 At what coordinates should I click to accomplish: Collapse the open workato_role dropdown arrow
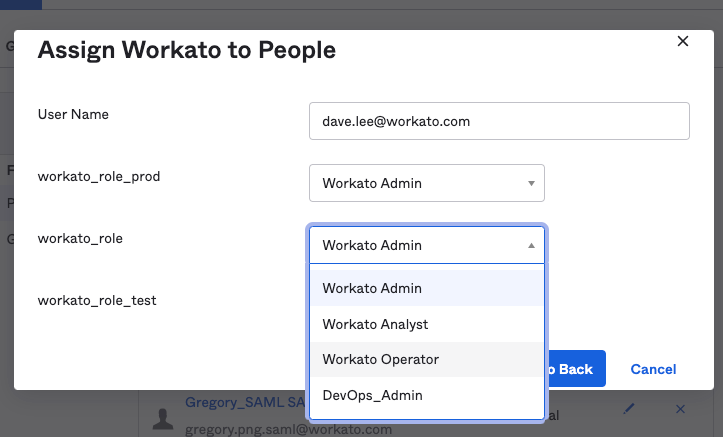tap(530, 245)
